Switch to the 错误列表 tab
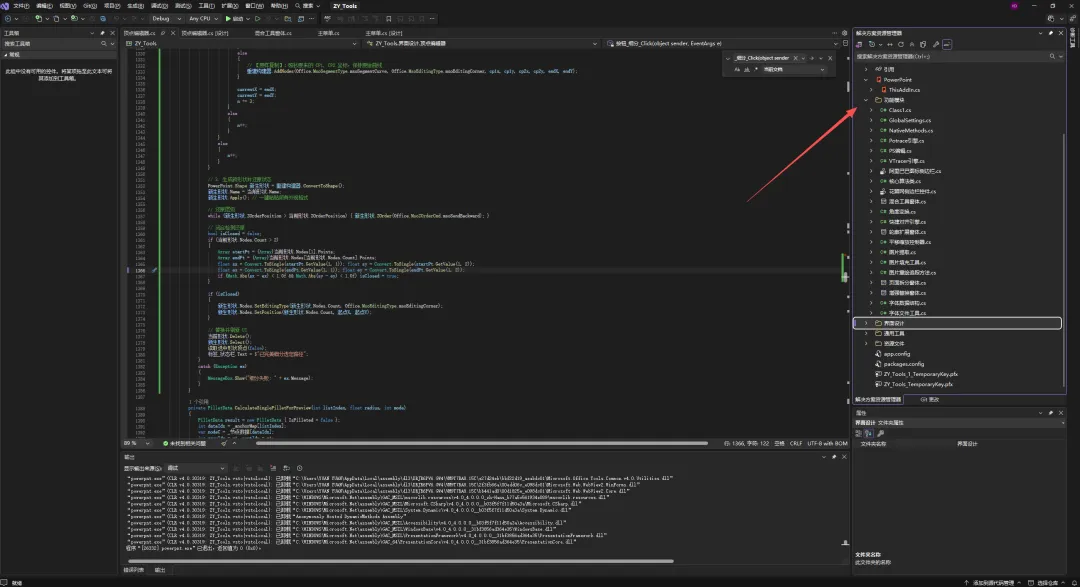The image size is (1080, 587). pos(134,570)
